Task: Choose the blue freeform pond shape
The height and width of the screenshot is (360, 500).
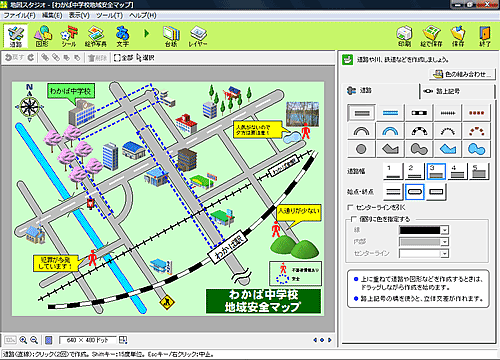Action: [x=476, y=149]
